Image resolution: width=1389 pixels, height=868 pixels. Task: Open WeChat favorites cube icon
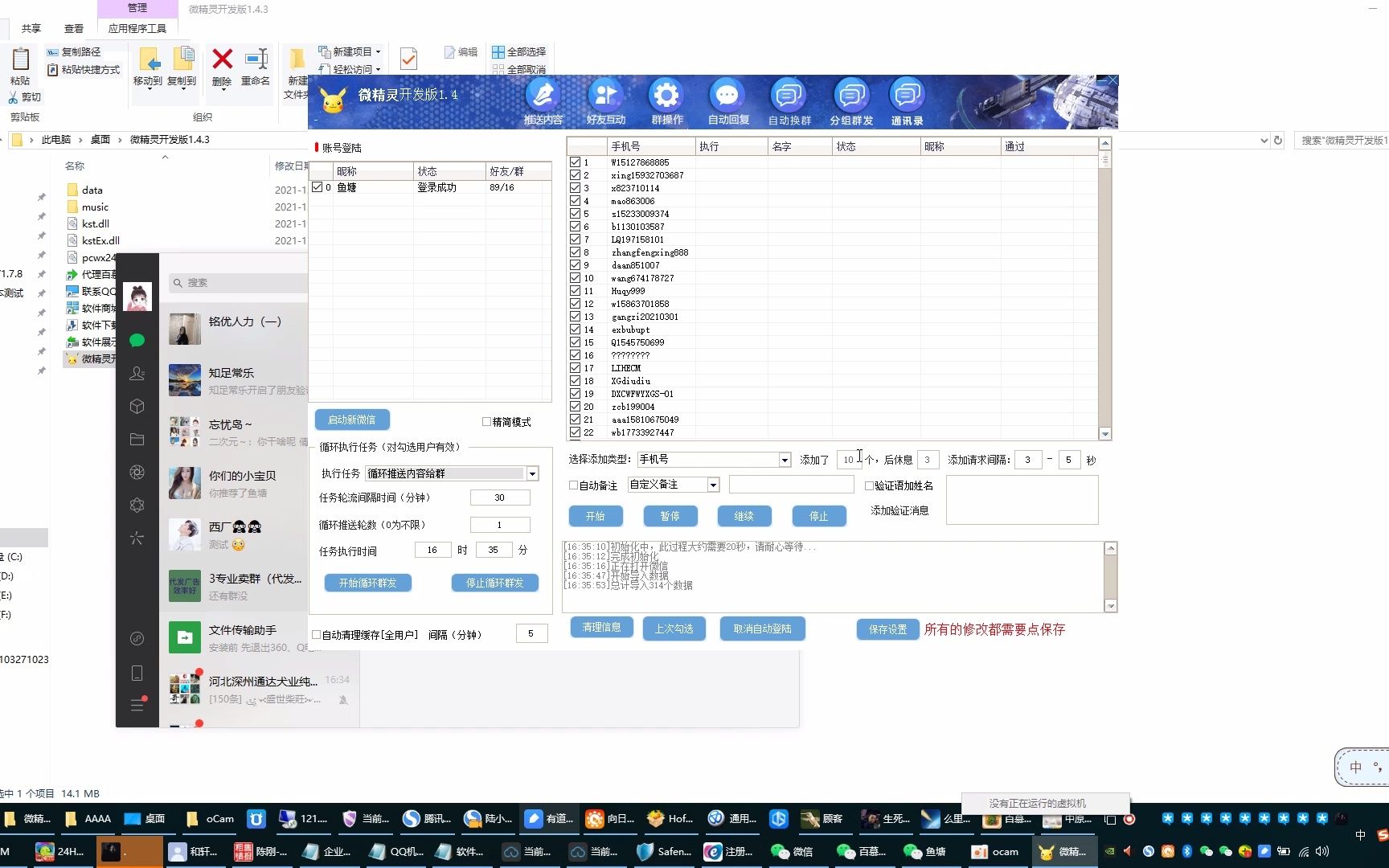(137, 407)
